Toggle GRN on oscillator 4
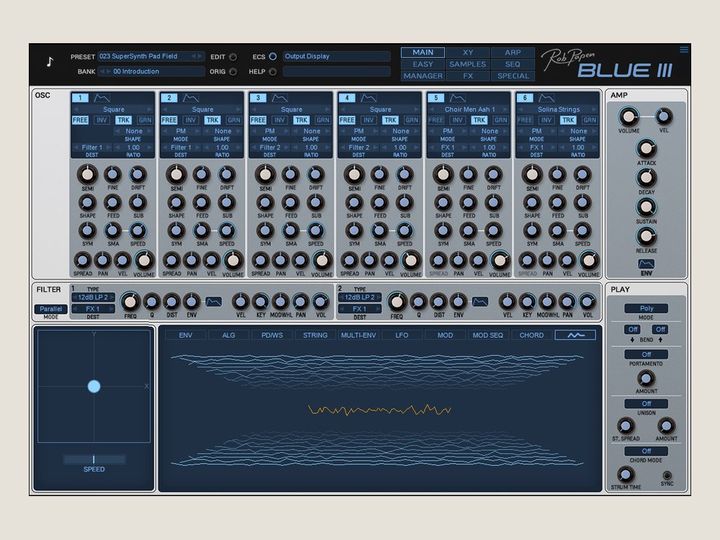 [x=412, y=120]
